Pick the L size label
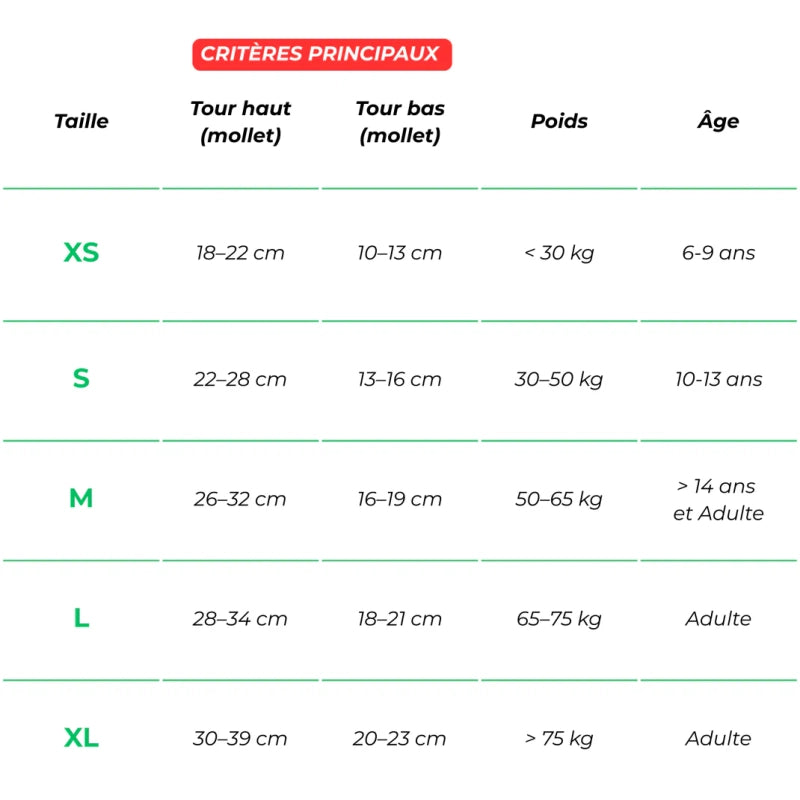This screenshot has height=800, width=800. coord(81,619)
